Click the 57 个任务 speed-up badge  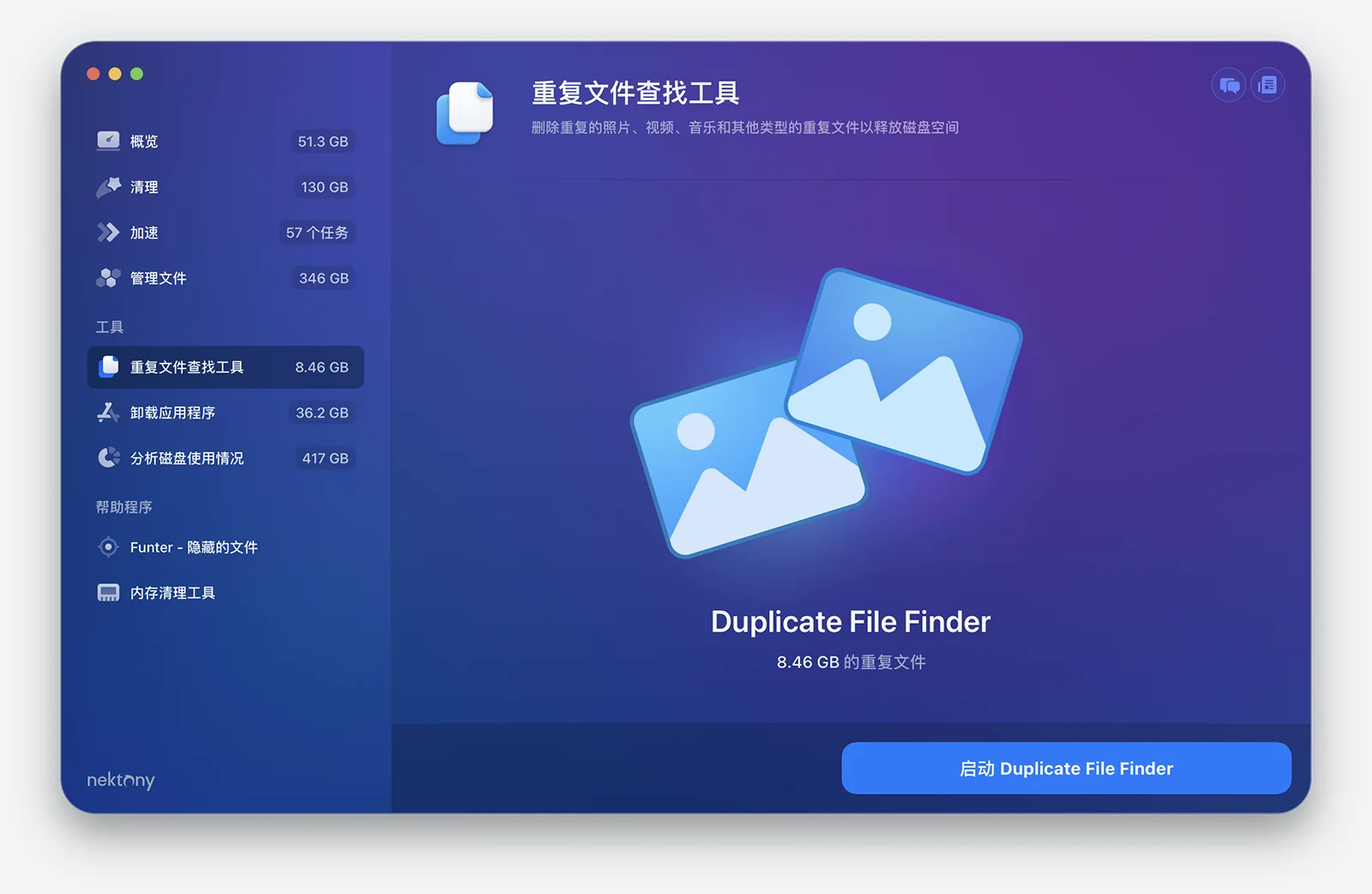click(317, 233)
